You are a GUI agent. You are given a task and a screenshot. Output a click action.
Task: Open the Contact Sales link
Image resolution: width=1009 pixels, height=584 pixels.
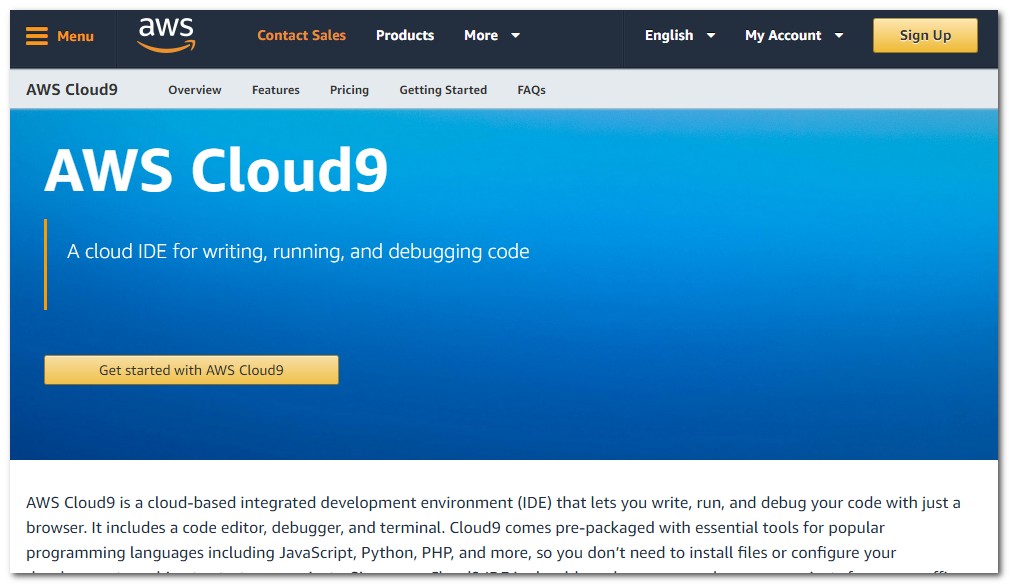(x=301, y=35)
